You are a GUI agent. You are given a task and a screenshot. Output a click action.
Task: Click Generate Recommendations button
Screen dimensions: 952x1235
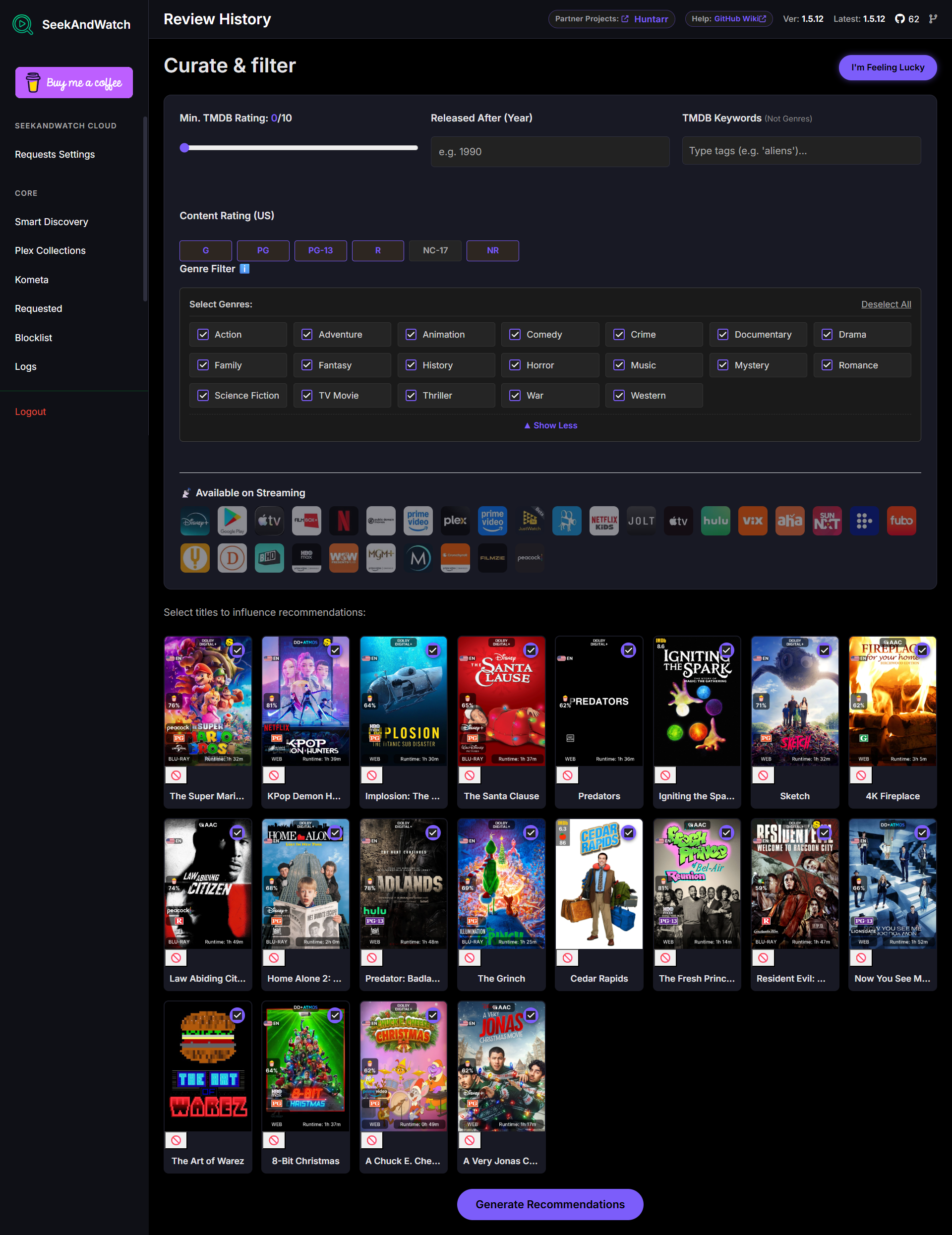(x=550, y=1204)
